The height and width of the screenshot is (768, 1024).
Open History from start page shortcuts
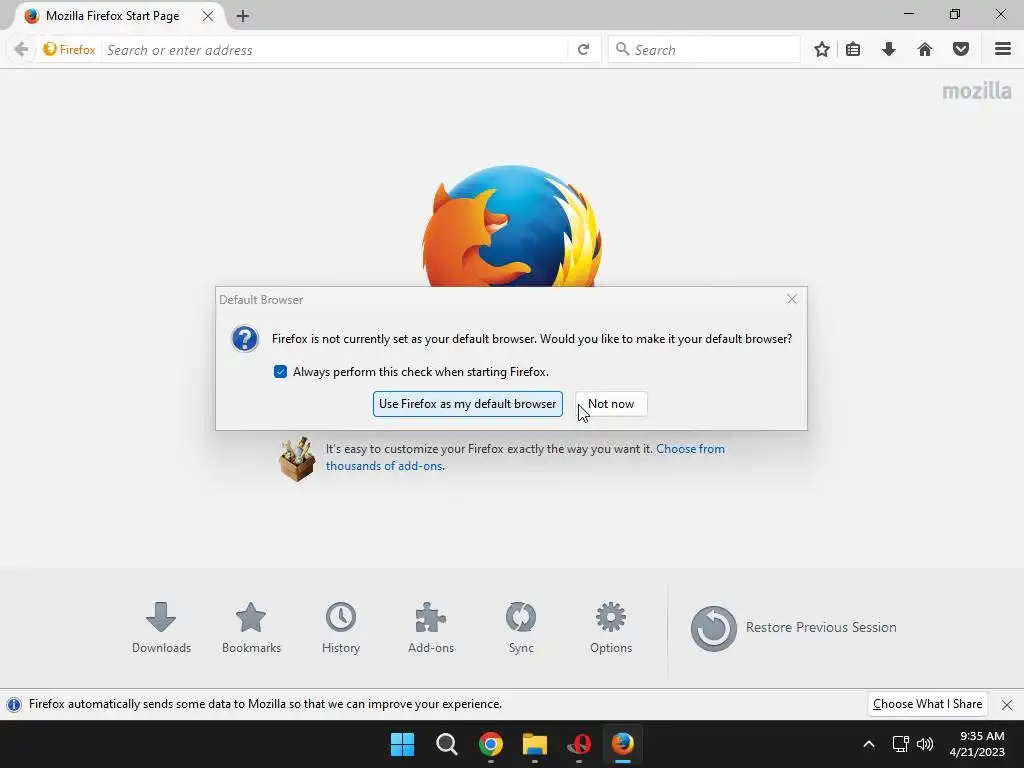(341, 627)
